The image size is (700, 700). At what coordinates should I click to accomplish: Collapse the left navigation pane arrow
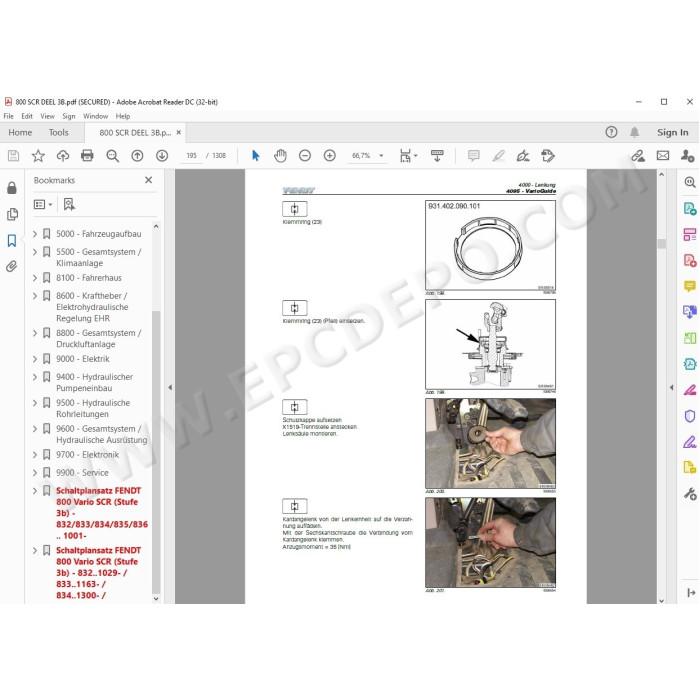170,387
